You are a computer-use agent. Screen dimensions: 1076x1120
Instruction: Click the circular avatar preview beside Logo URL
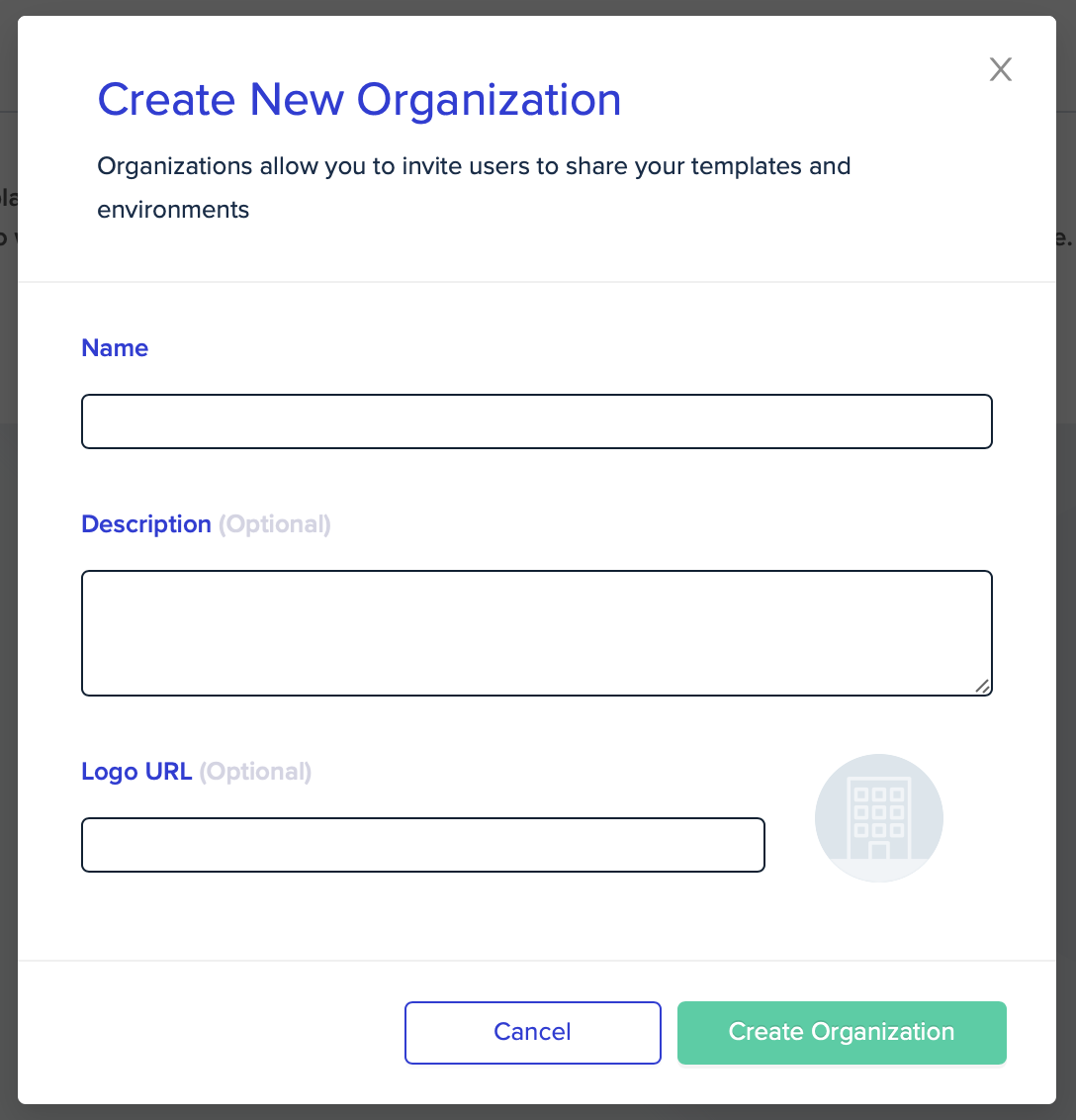pos(878,818)
